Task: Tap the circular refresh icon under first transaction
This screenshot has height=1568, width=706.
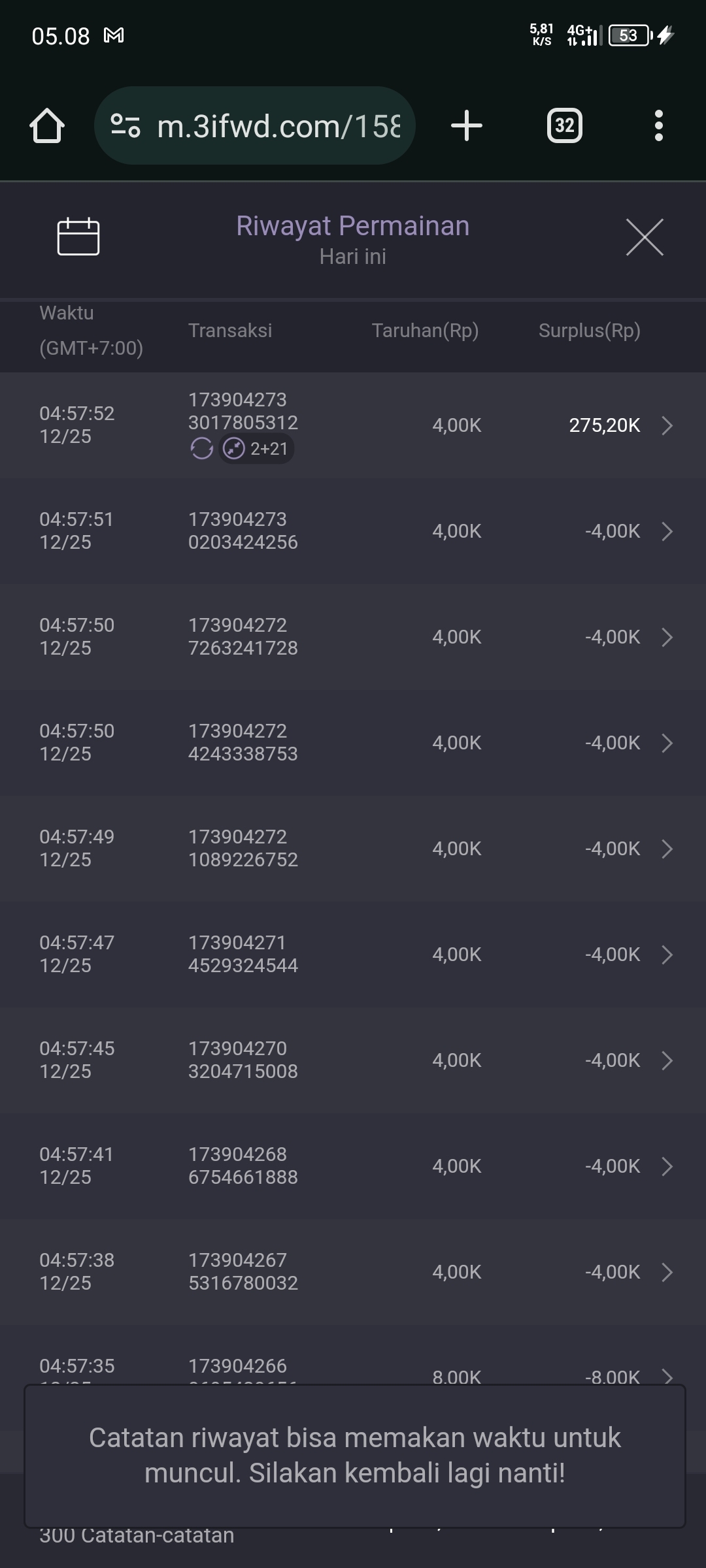Action: point(201,449)
